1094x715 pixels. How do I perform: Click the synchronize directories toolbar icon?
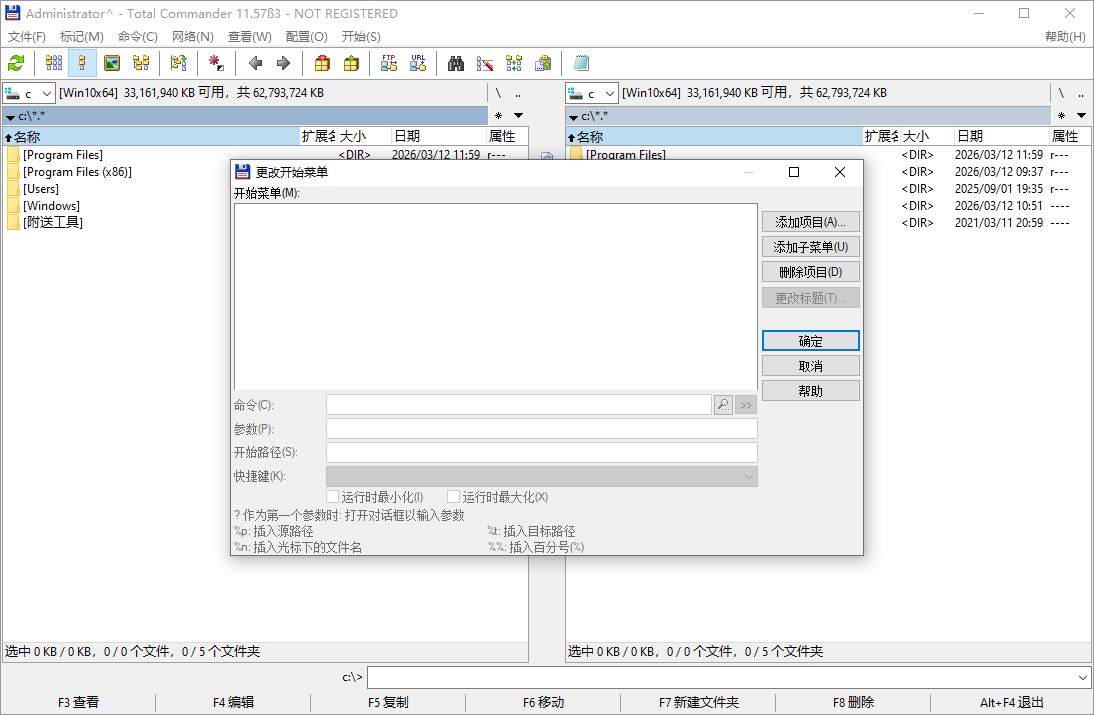[514, 63]
